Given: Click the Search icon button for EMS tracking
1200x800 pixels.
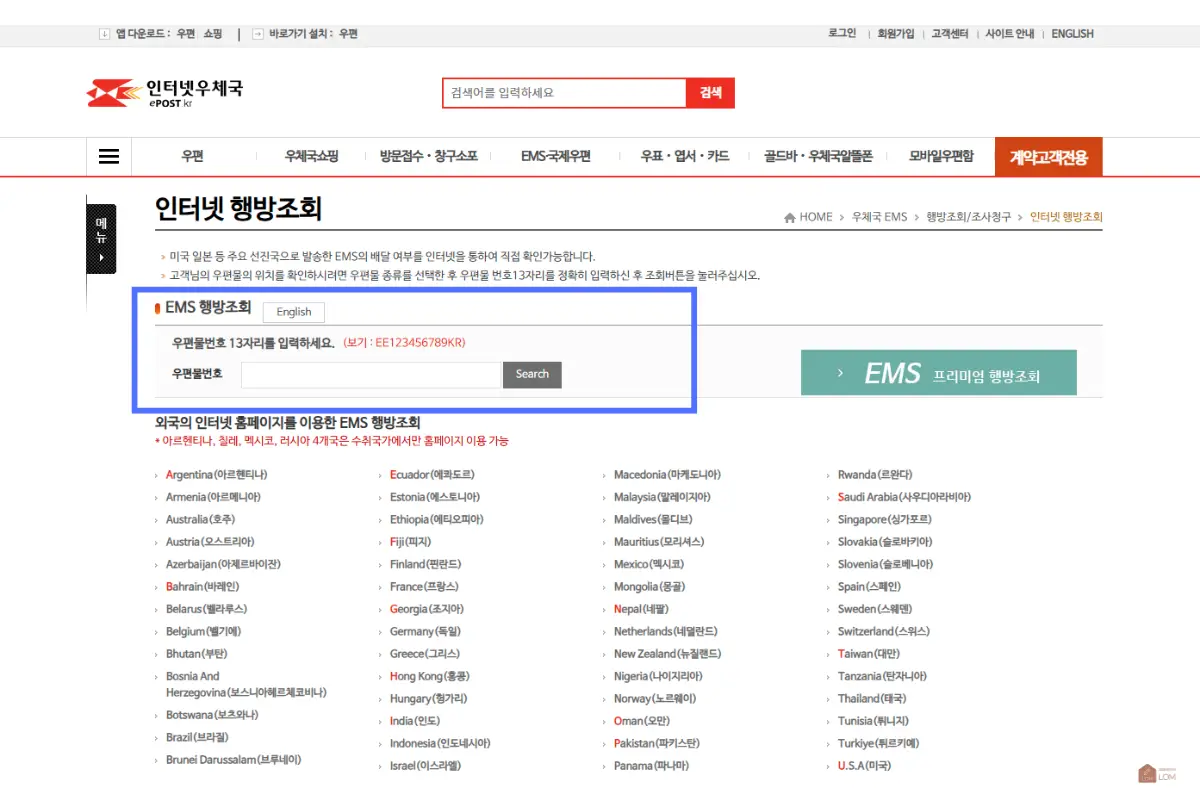Looking at the screenshot, I should click(532, 375).
